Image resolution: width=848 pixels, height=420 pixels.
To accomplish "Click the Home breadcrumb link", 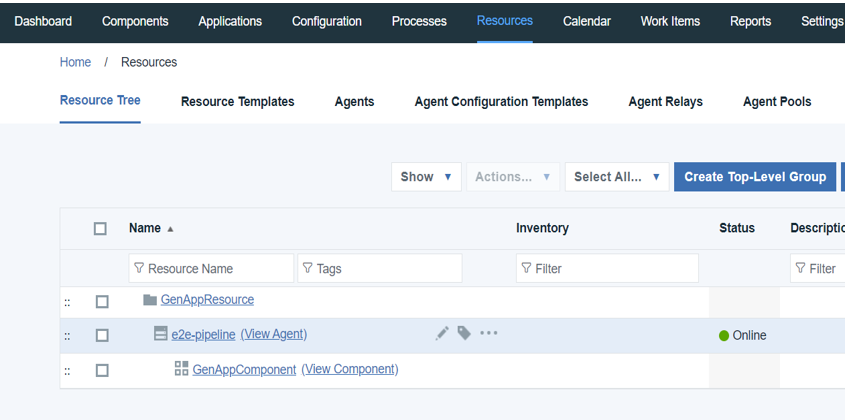I will click(x=75, y=62).
